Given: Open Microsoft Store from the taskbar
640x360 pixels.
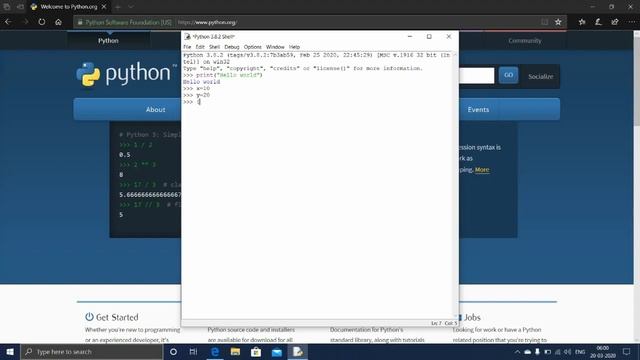Looking at the screenshot, I should click(256, 351).
